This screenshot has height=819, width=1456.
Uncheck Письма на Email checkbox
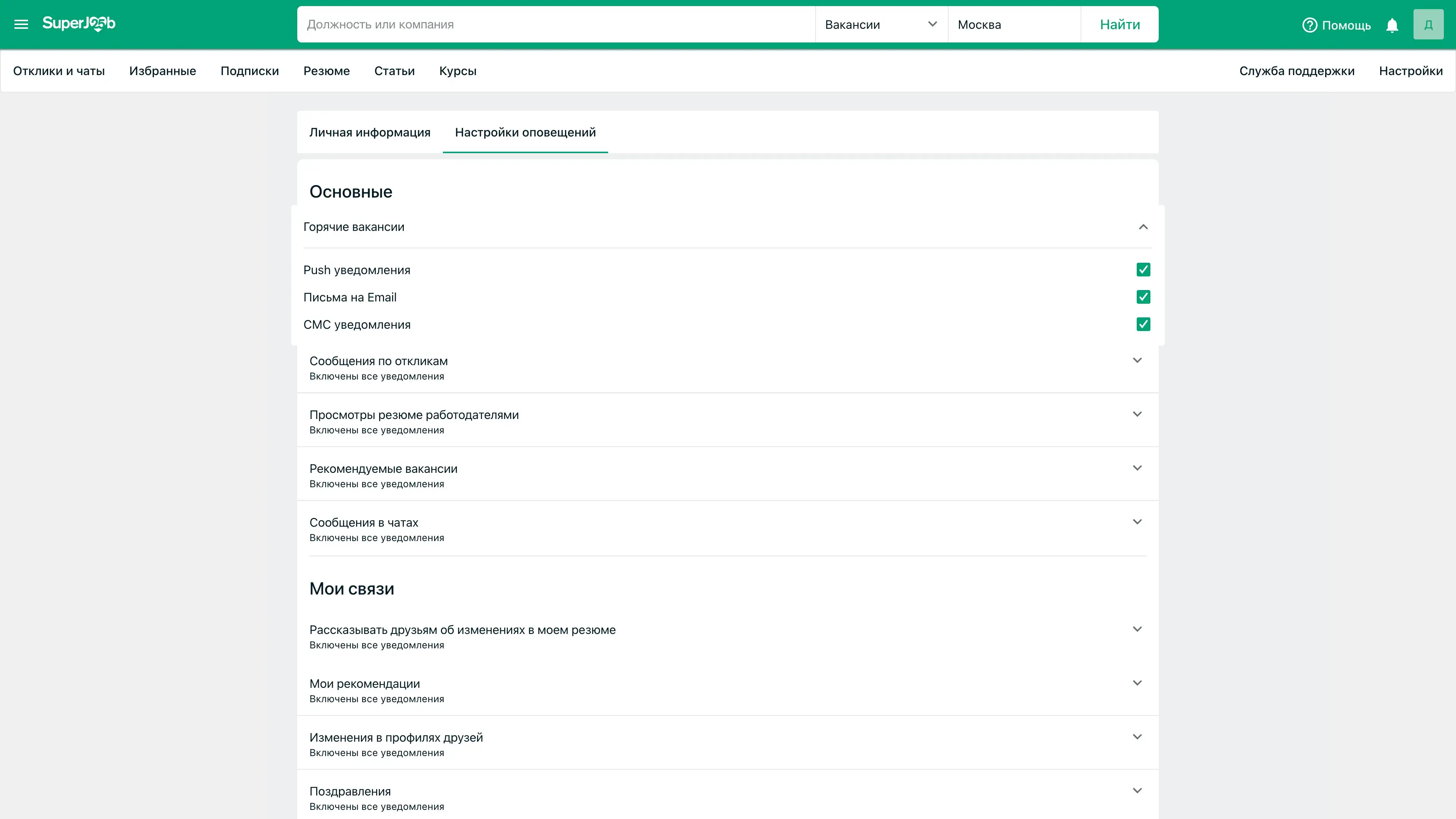pyautogui.click(x=1143, y=297)
